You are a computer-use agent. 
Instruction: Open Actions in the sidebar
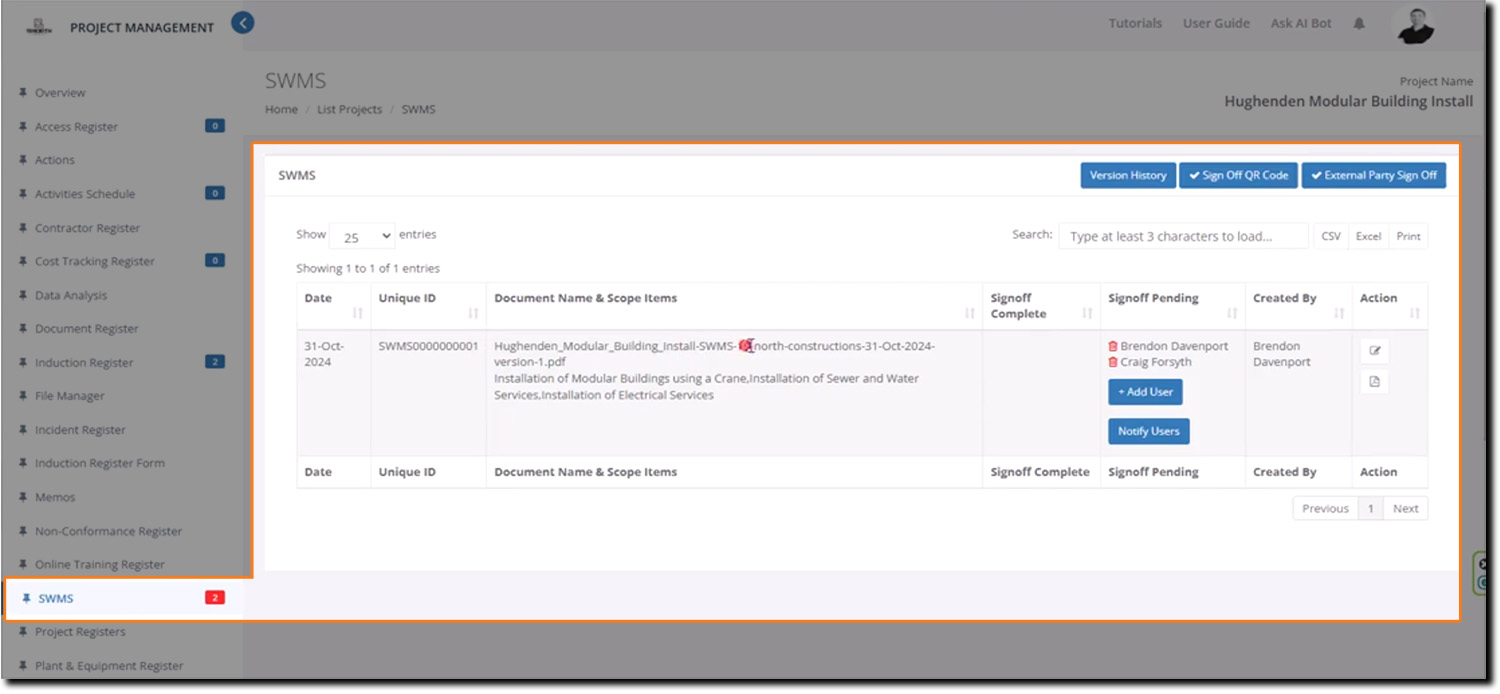click(55, 160)
